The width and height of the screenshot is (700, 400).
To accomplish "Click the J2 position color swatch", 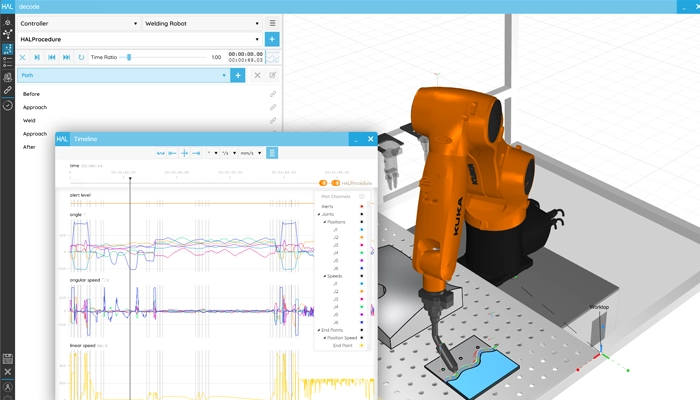I will tap(362, 237).
